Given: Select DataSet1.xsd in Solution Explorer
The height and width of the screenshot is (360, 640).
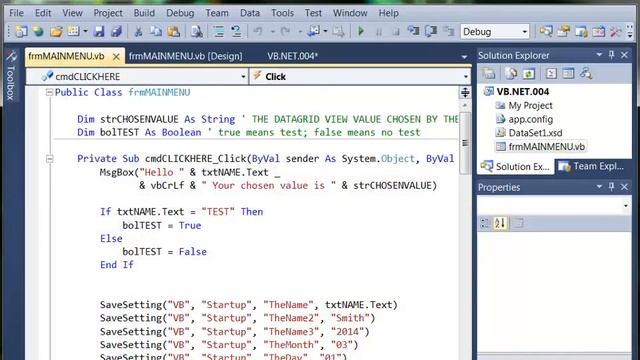Looking at the screenshot, I should click(x=535, y=133).
